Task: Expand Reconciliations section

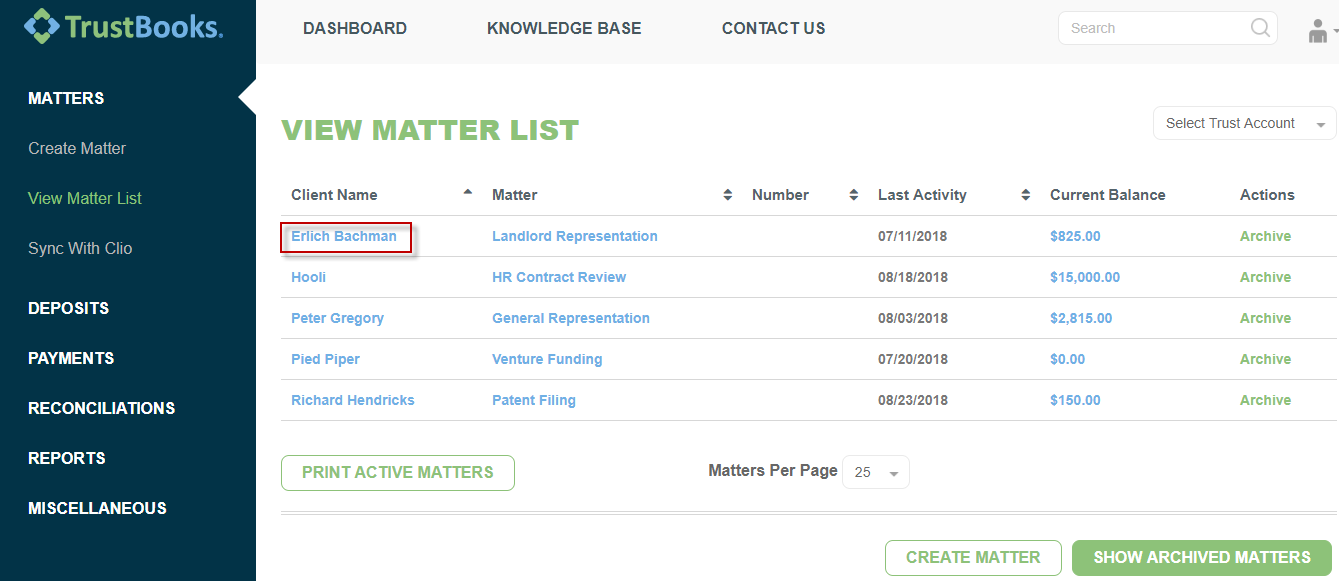Action: click(102, 408)
